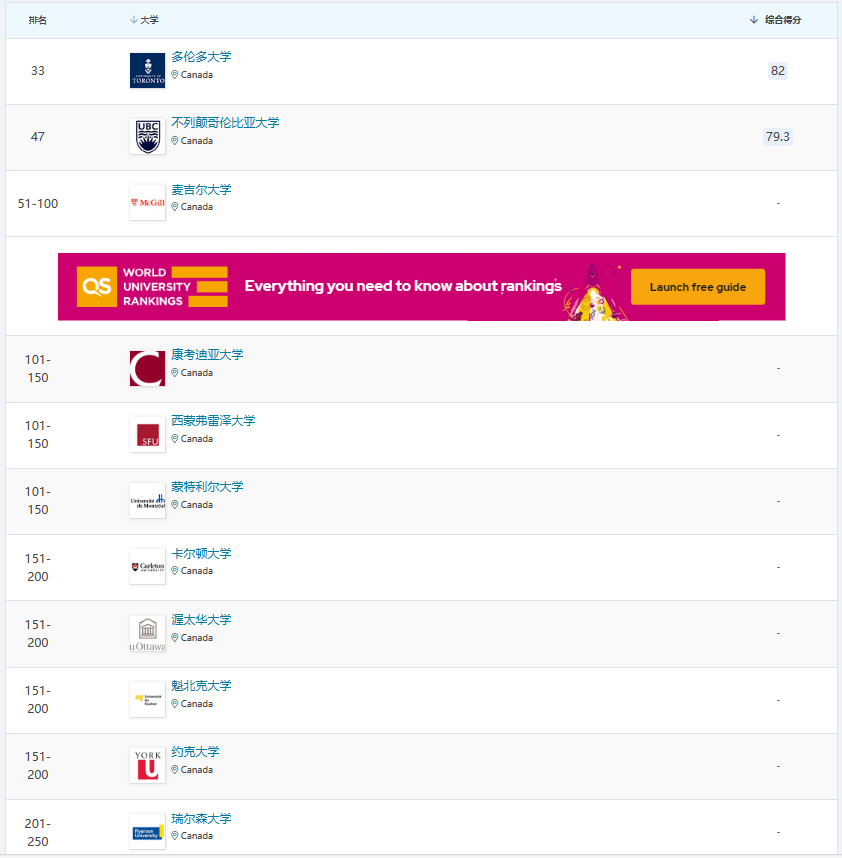842x858 pixels.
Task: Click the Ryerson University logo
Action: 147,832
